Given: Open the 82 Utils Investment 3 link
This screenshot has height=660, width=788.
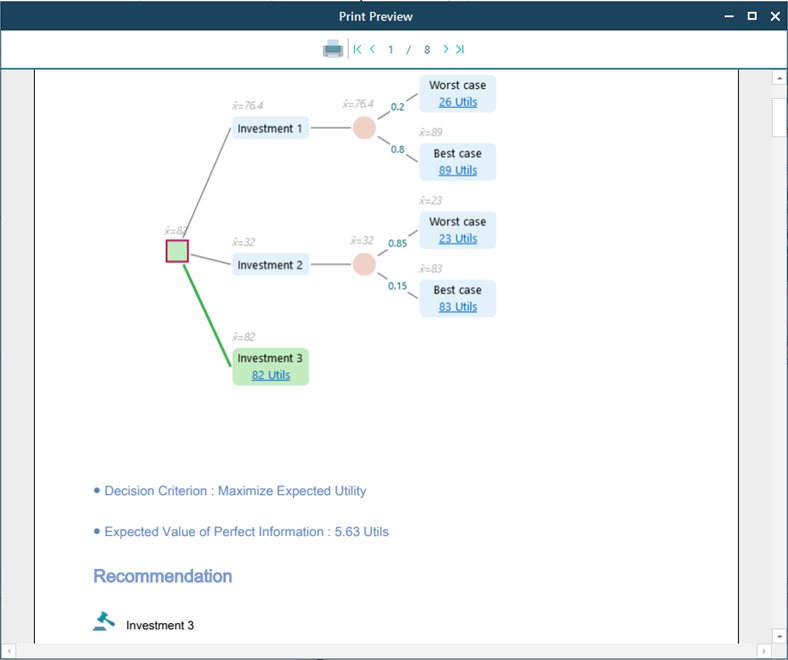Looking at the screenshot, I should click(271, 375).
